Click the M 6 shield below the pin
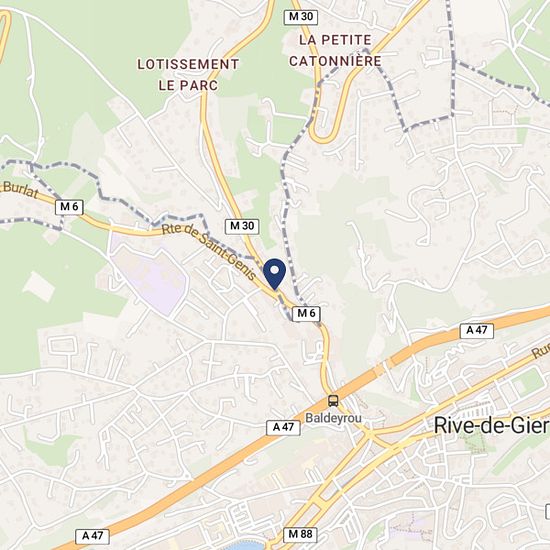 tap(306, 314)
